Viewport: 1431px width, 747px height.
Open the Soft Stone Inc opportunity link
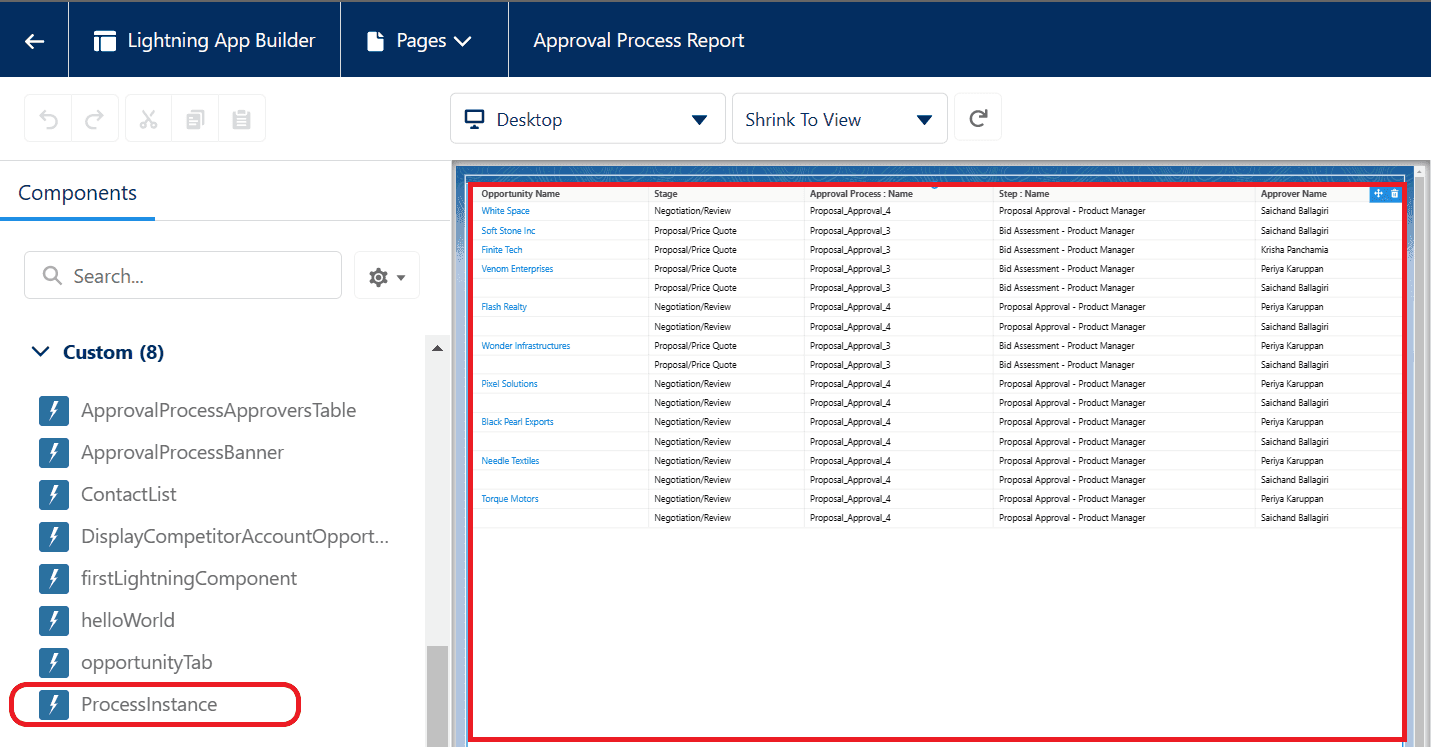click(x=508, y=231)
